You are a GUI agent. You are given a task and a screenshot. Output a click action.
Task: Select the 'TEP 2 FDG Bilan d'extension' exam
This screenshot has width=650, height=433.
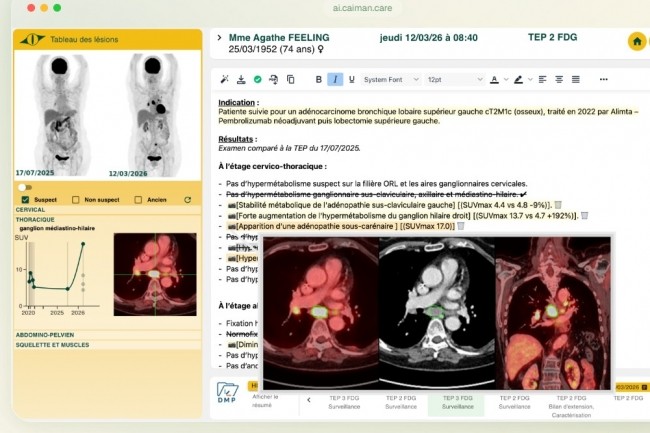pos(571,406)
